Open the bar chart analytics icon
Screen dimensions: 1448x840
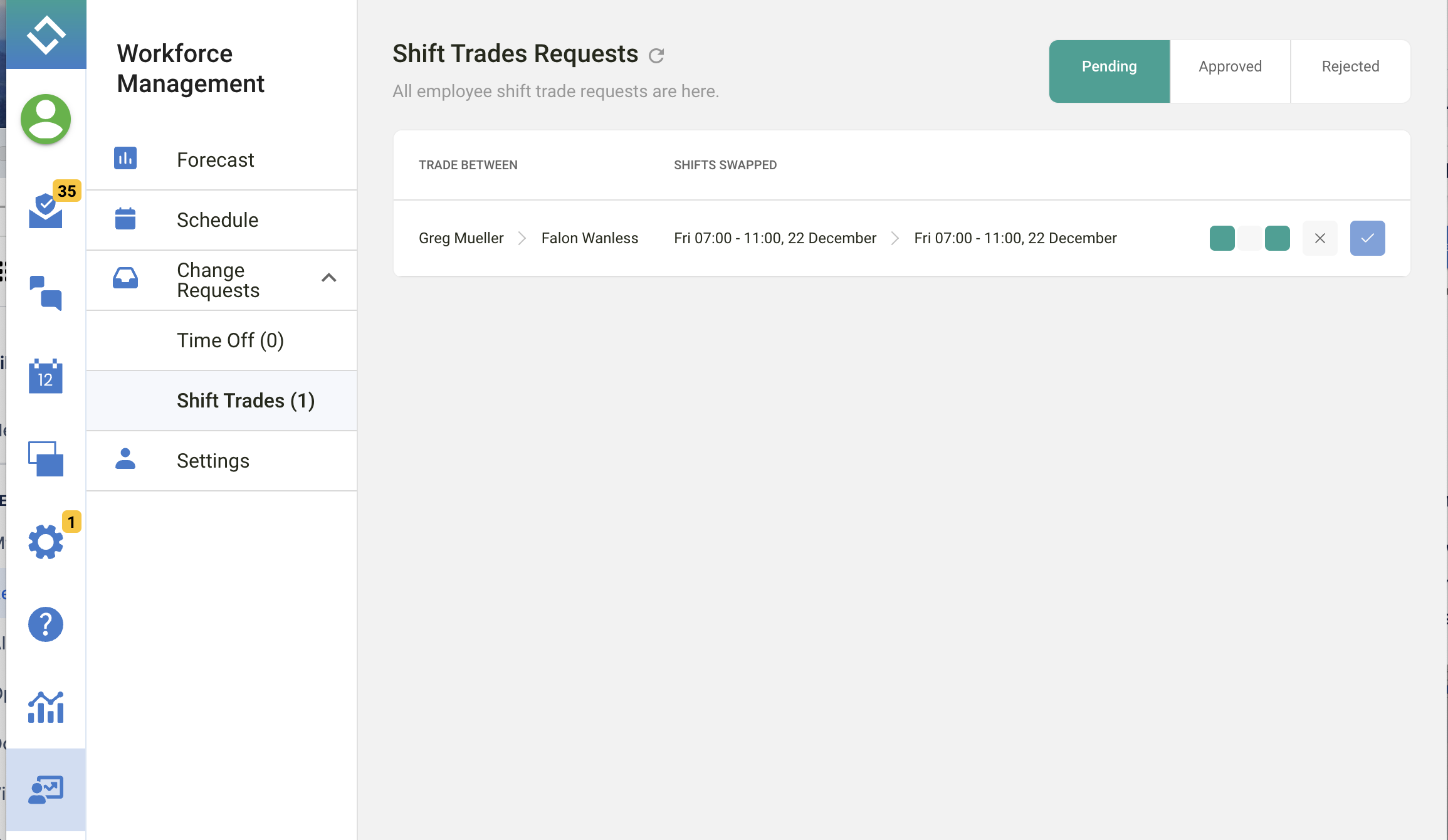(46, 707)
